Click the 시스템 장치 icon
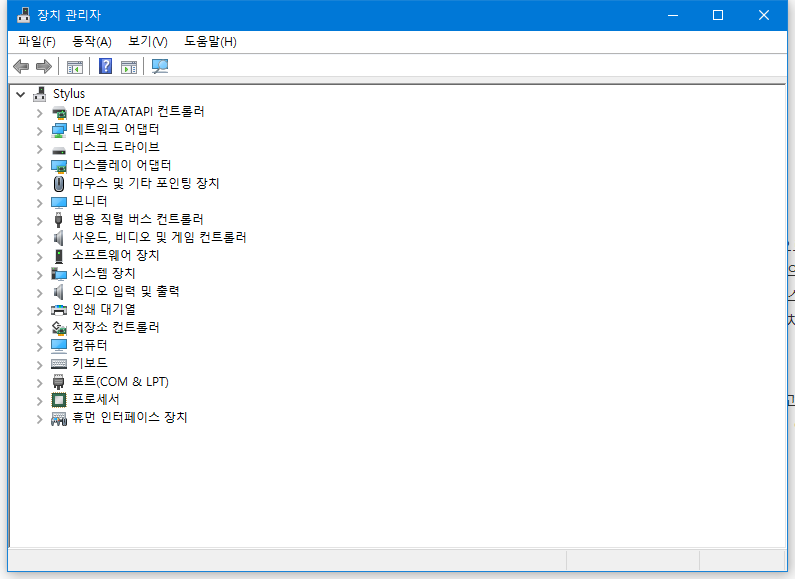 click(x=59, y=274)
